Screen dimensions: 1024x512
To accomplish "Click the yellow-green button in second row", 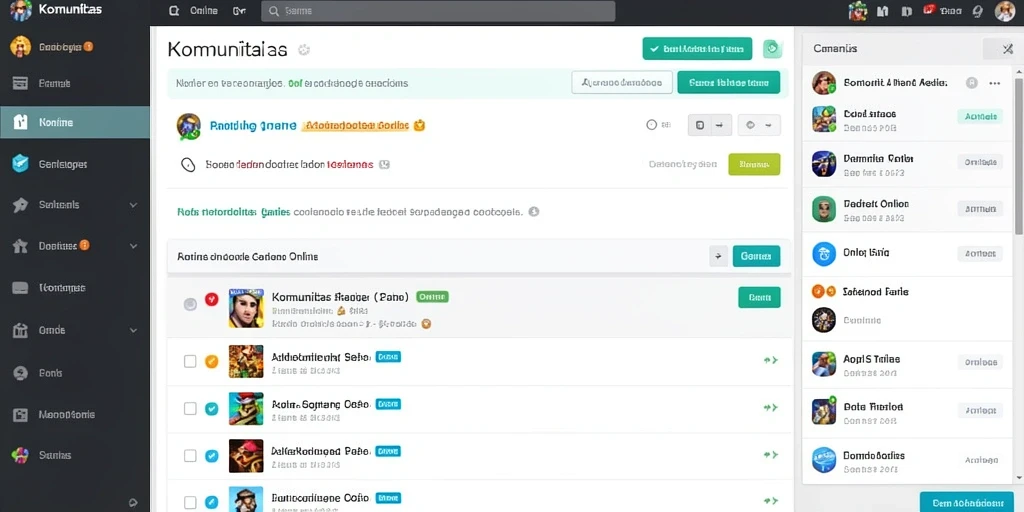I will tap(754, 165).
